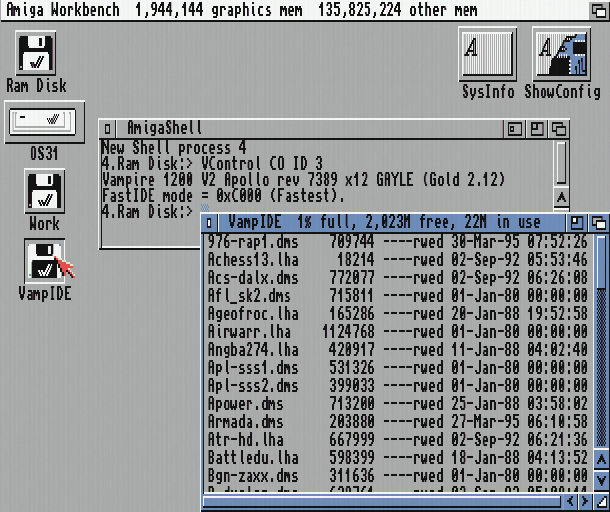
Task: Open the Ram Disk icon
Action: click(36, 53)
